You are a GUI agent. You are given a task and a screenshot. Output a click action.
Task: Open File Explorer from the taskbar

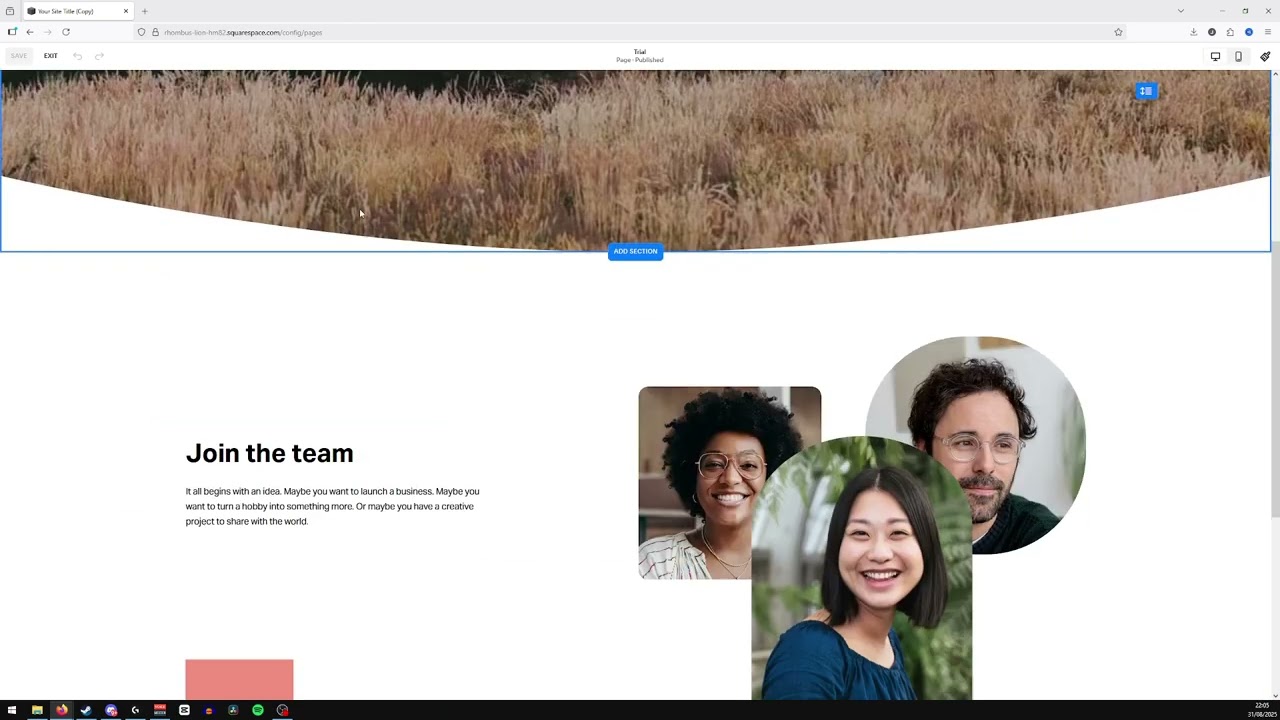click(37, 710)
